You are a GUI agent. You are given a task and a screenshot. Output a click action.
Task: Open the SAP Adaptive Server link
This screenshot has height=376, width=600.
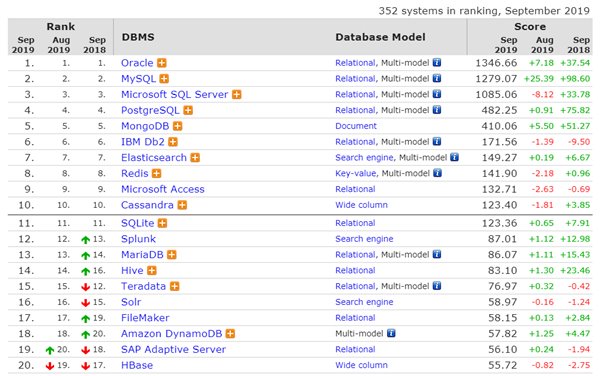[x=173, y=350]
